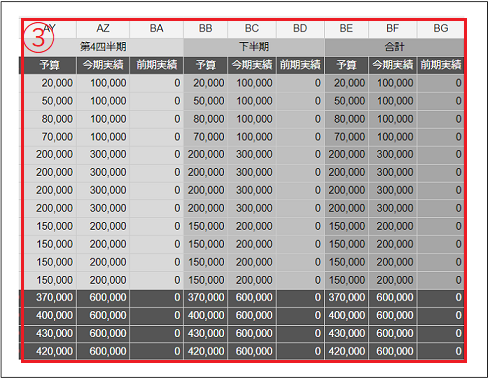The width and height of the screenshot is (490, 379).
Task: Select column header BB
Action: pyautogui.click(x=205, y=29)
